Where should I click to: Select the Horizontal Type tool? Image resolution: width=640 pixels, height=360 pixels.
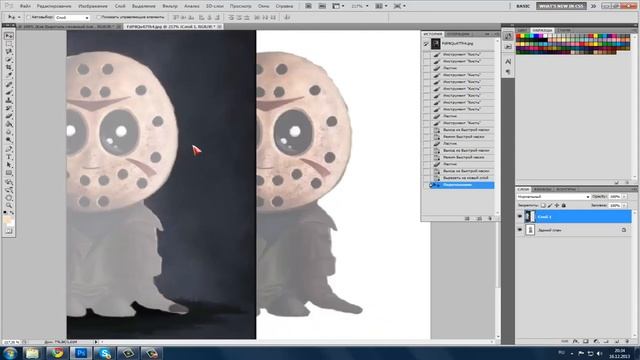coord(9,157)
